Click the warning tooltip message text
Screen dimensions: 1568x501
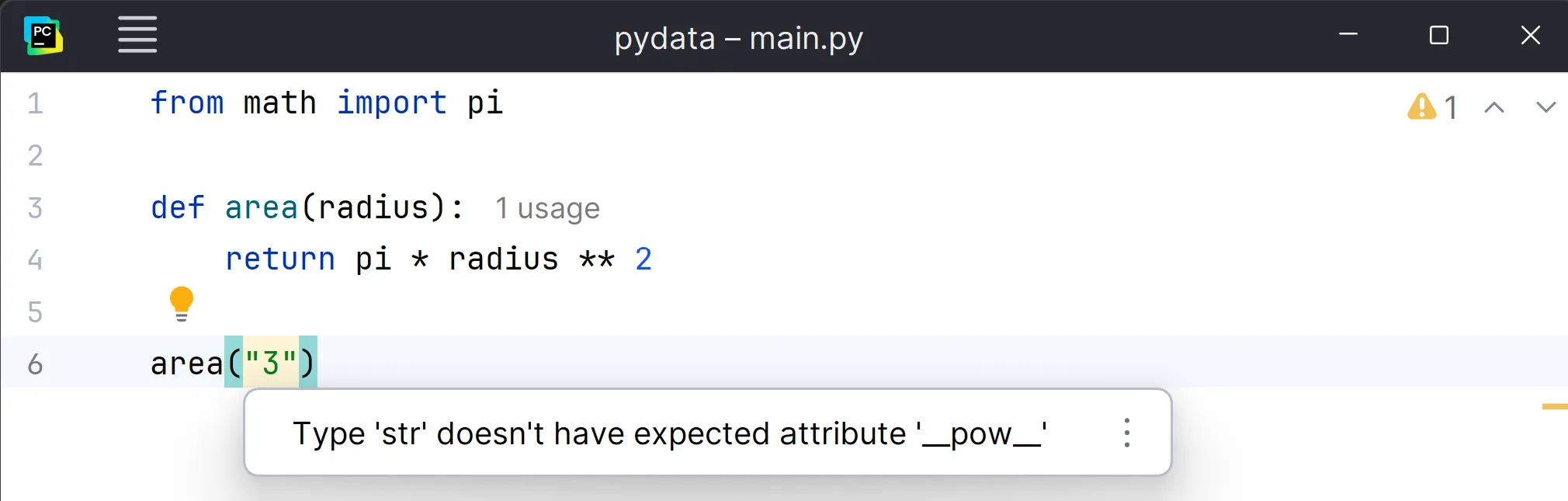pyautogui.click(x=669, y=433)
